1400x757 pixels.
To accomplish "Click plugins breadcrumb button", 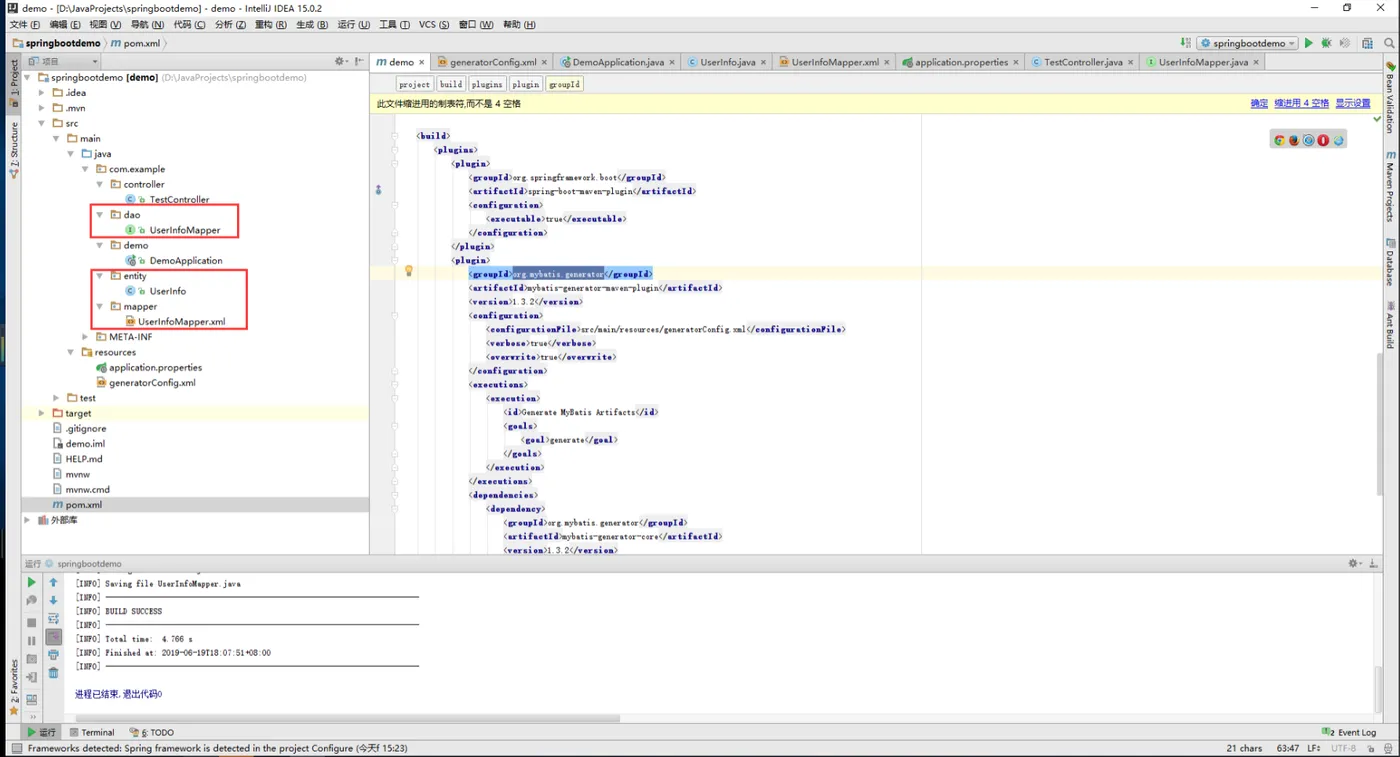I will (x=487, y=84).
